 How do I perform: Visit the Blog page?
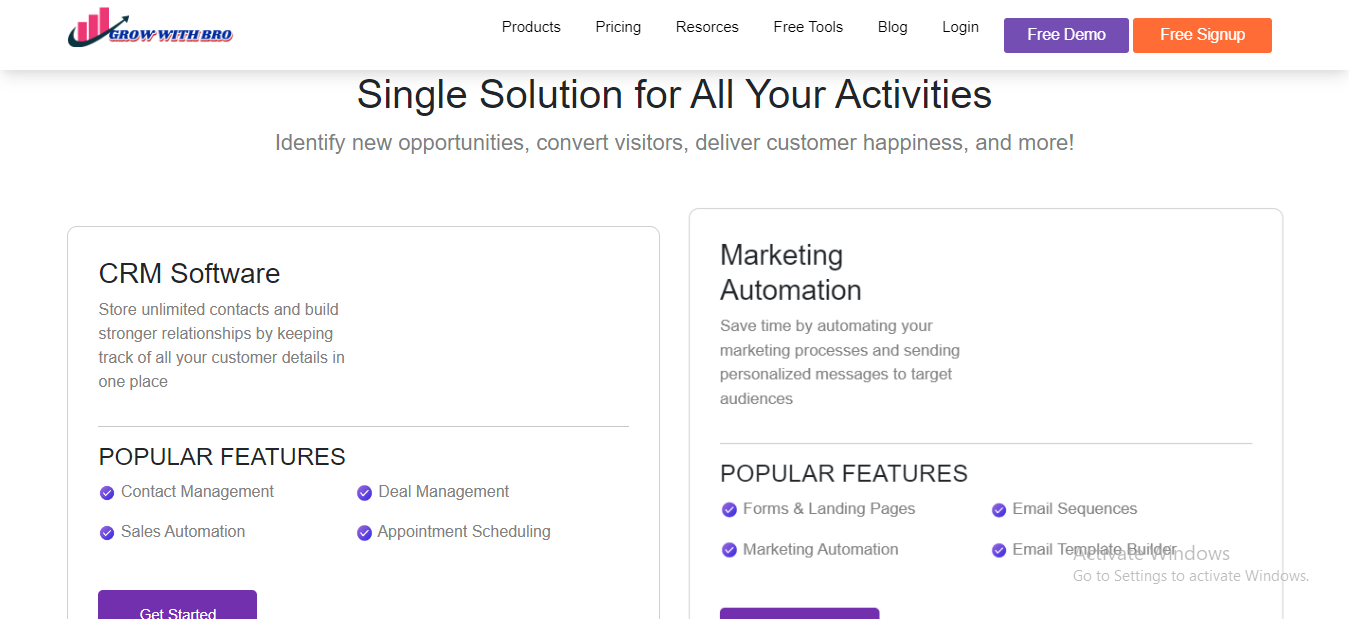pyautogui.click(x=892, y=27)
